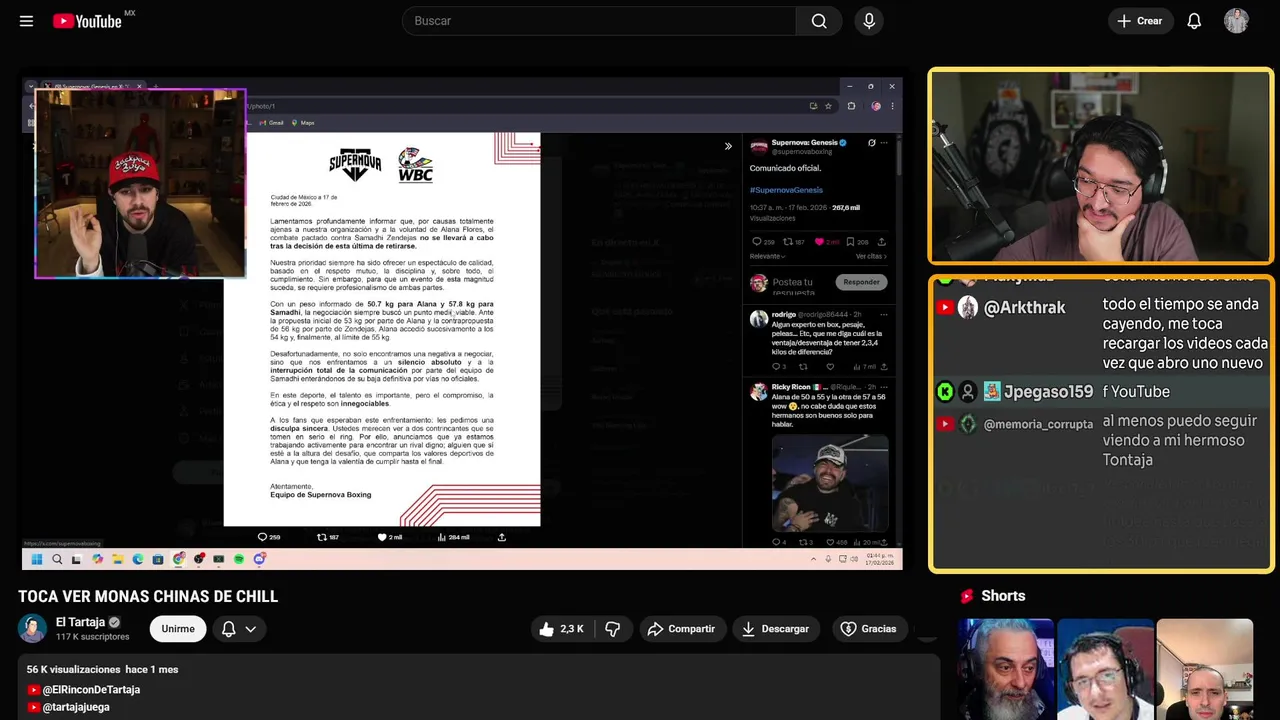Click the Gracias super thanks button
Viewport: 1280px width, 720px height.
[x=868, y=629]
